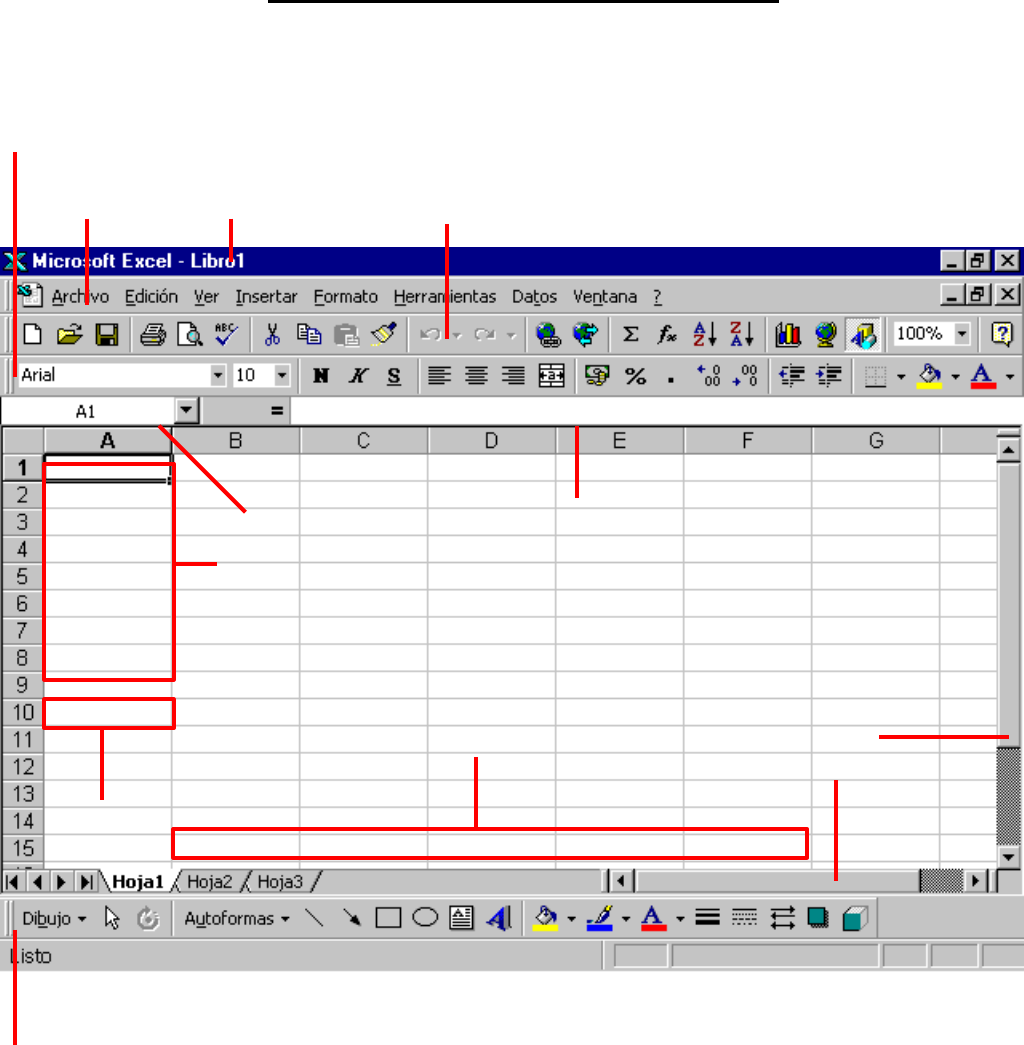Image resolution: width=1024 pixels, height=1045 pixels.
Task: Apply yellow fill color in formatting toolbar
Action: pos(930,376)
